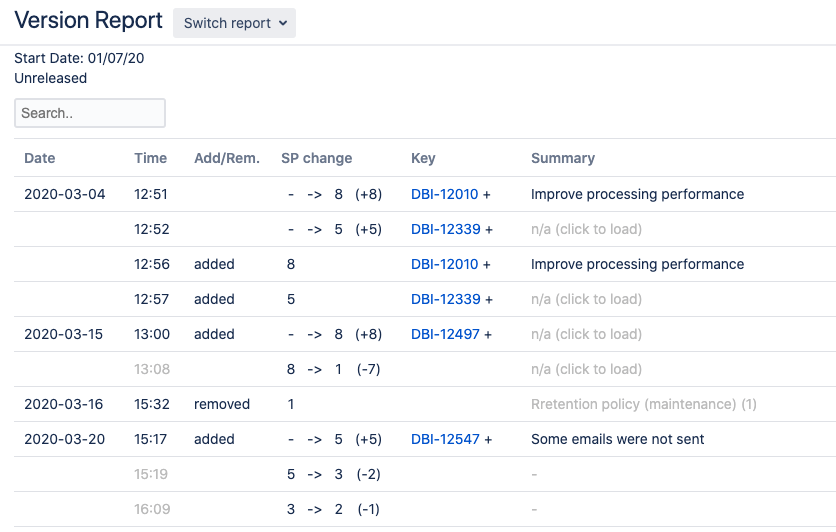The width and height of the screenshot is (836, 532).
Task: Expand plus next to DBI-12547
Action: point(488,440)
